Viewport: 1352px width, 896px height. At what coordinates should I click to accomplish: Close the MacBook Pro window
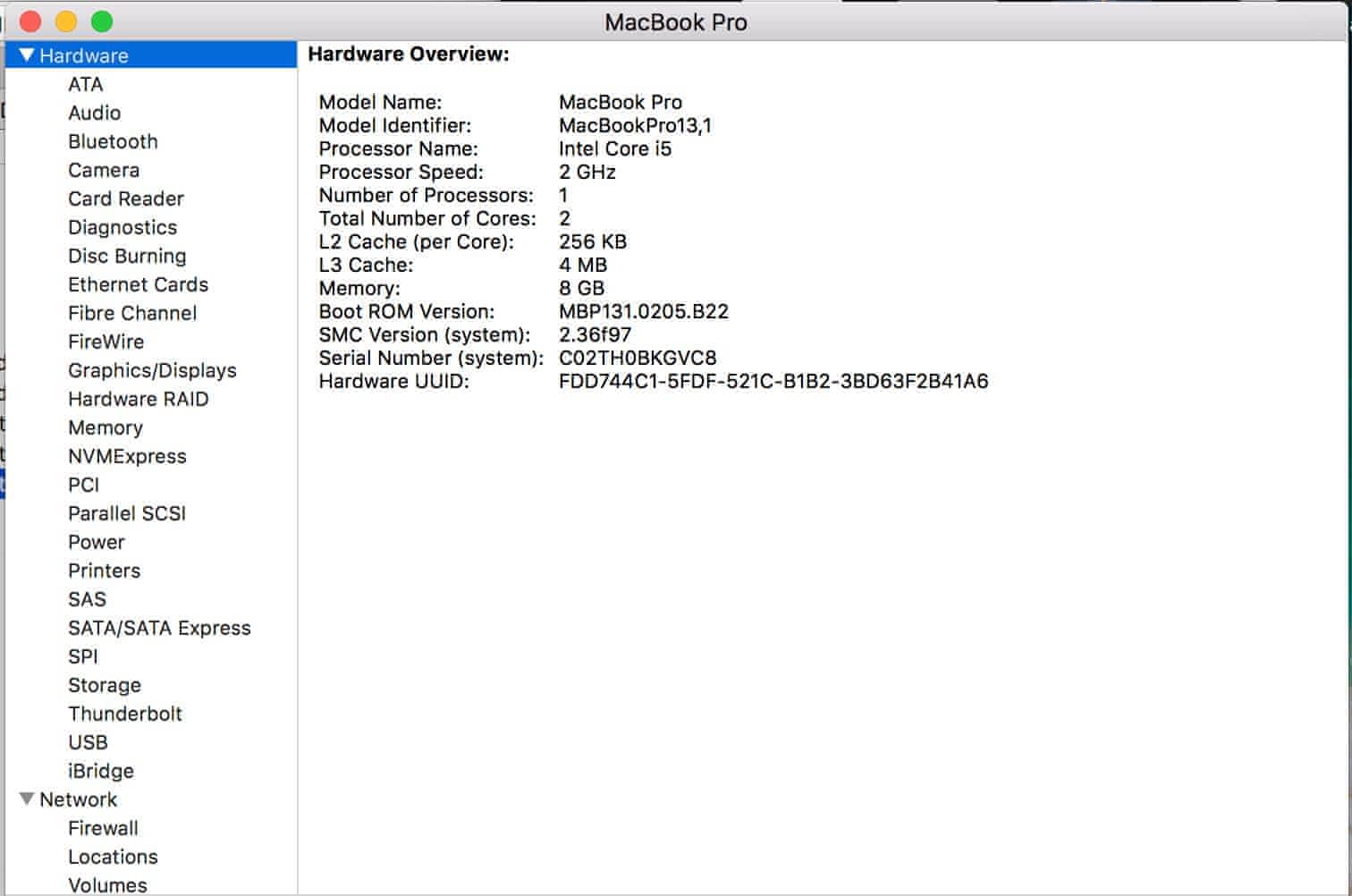point(30,21)
